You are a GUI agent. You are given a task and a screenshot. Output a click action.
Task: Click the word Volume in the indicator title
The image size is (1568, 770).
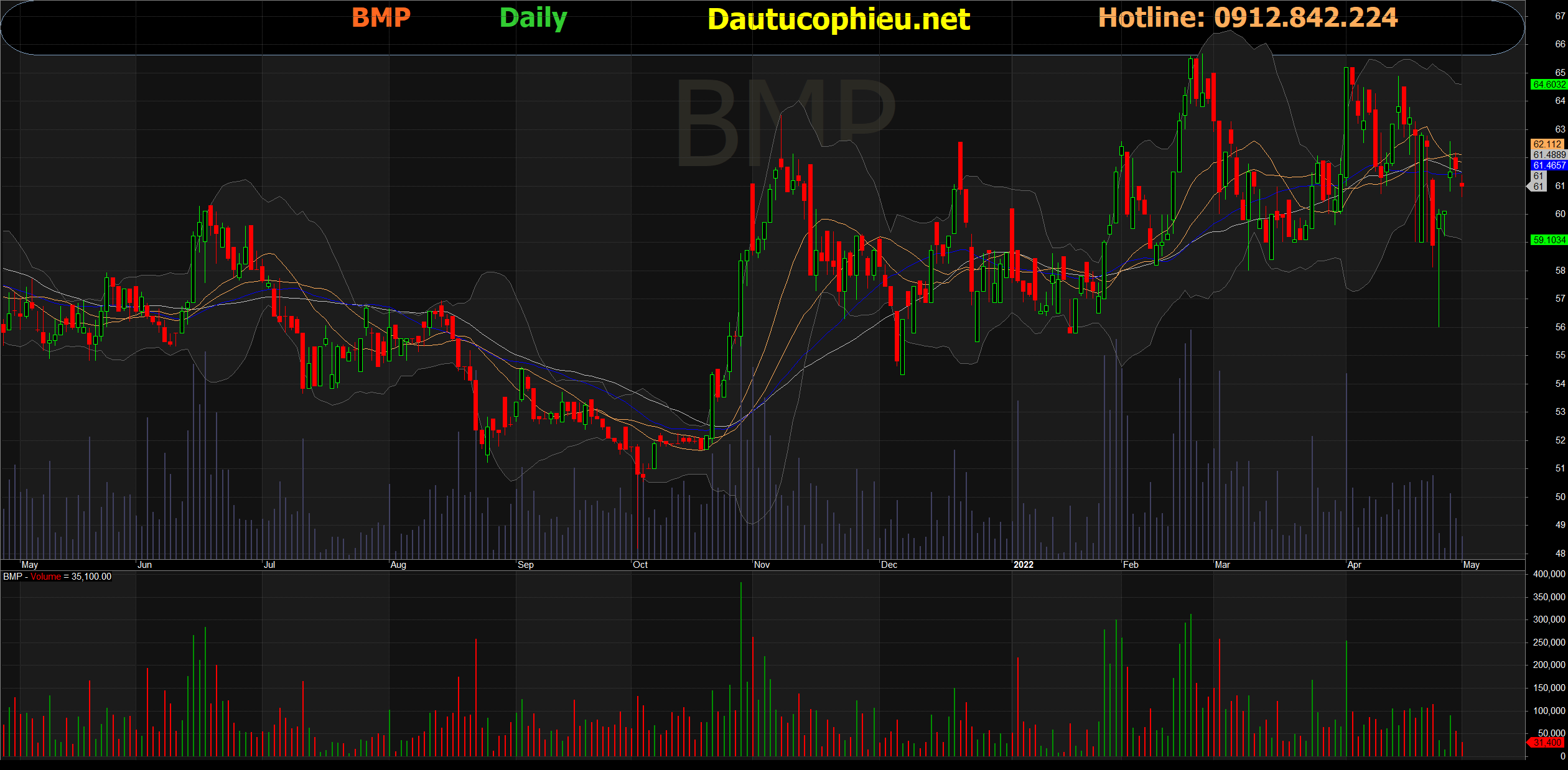coord(46,577)
